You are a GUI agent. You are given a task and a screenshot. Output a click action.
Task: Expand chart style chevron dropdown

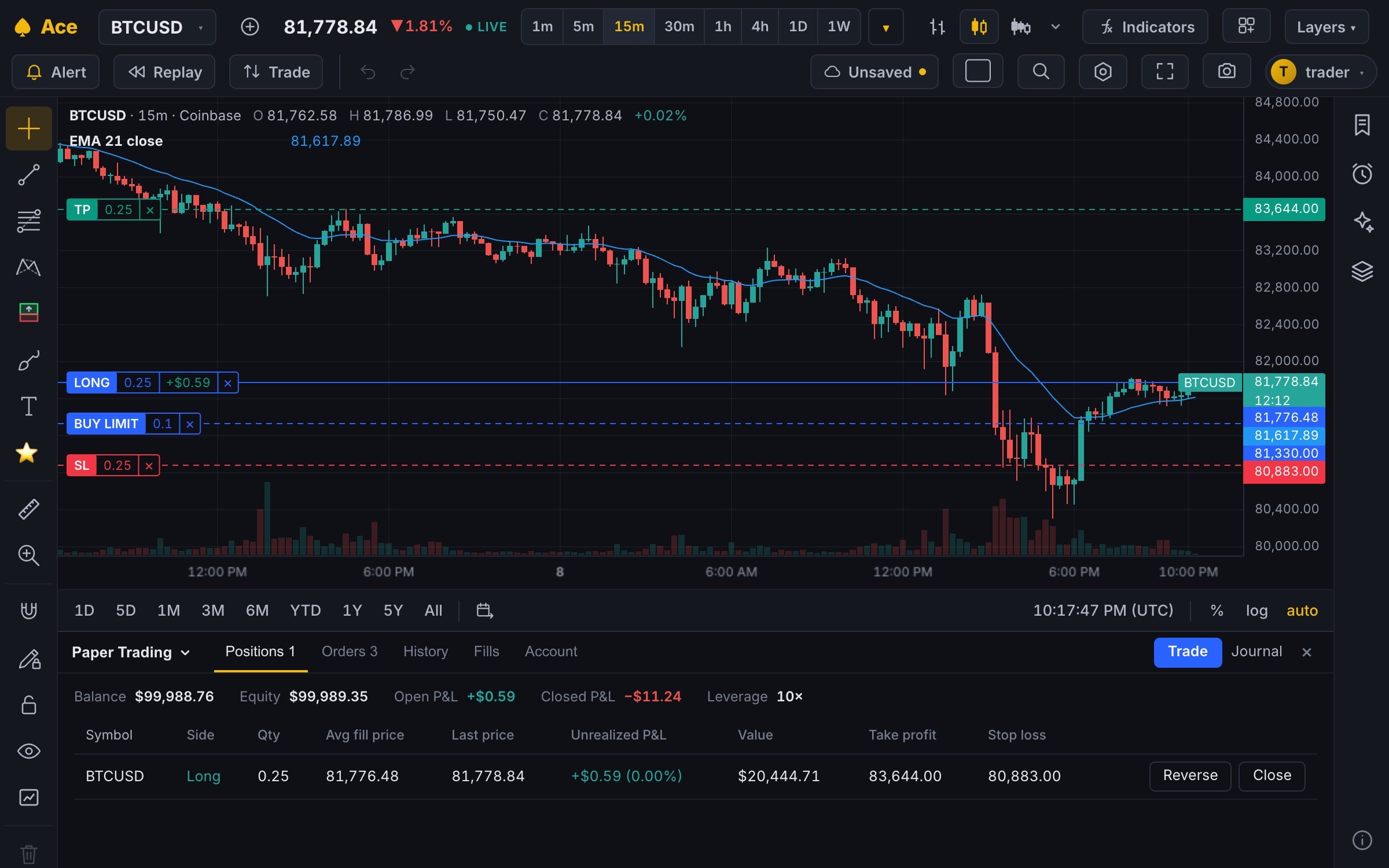coord(1055,27)
